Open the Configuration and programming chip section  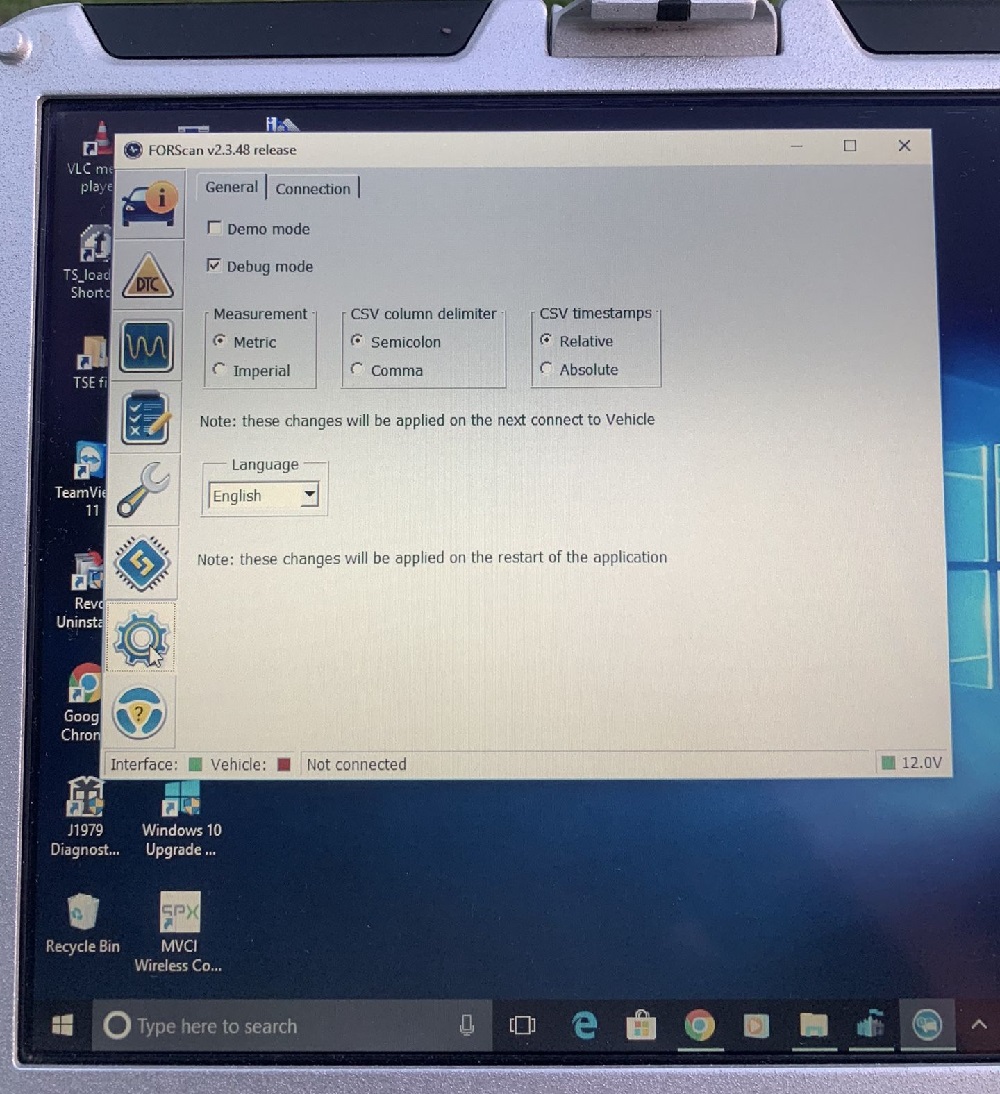(x=142, y=563)
